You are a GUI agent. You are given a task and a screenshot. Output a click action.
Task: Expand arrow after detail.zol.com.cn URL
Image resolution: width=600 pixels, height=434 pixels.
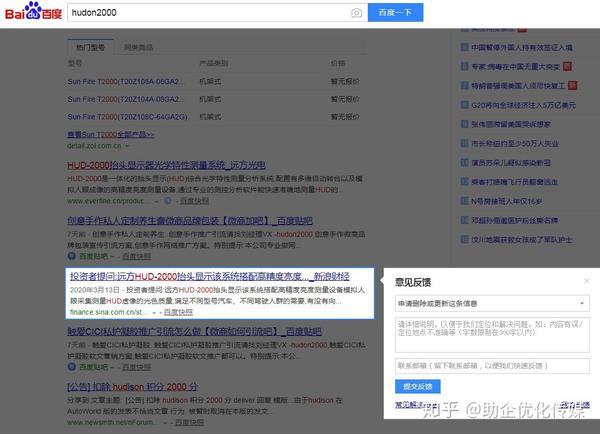(127, 146)
